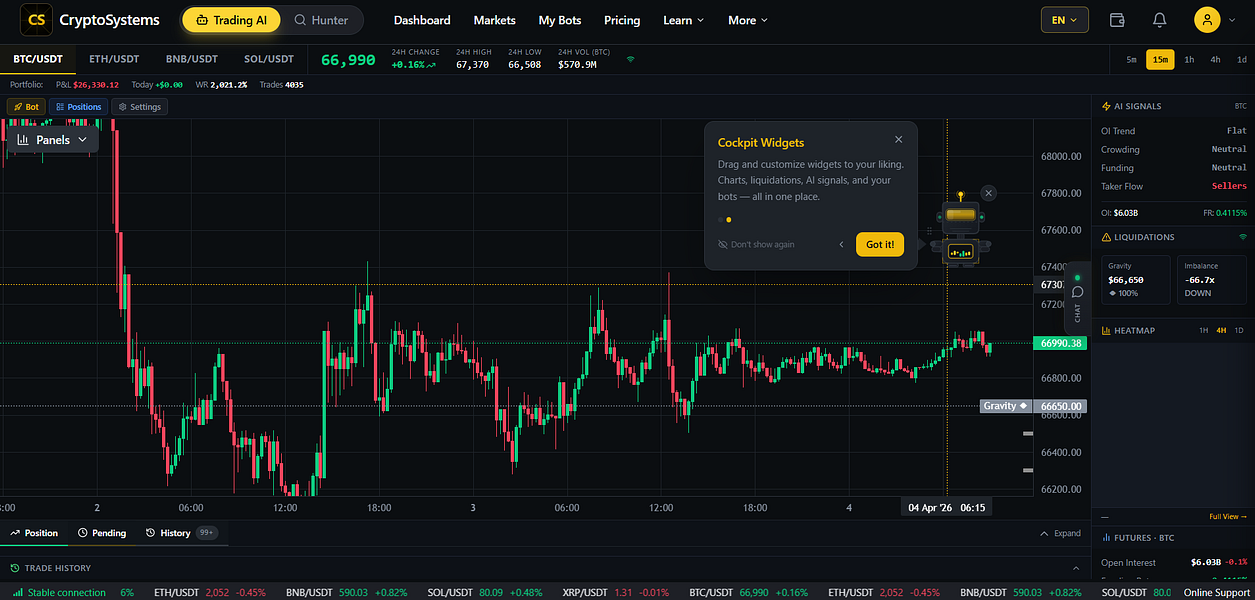Viewport: 1255px width, 600px height.
Task: Click the yellow user avatar
Action: pos(1207,20)
